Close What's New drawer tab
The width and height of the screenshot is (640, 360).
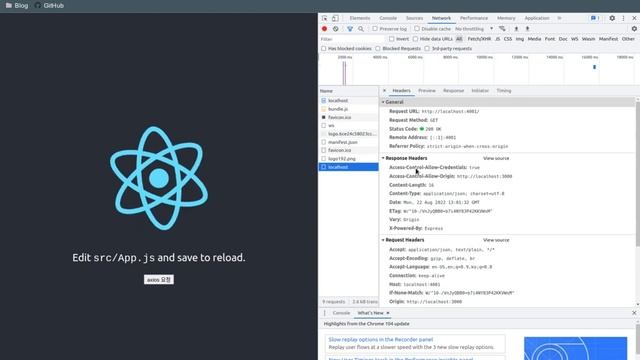(388, 313)
